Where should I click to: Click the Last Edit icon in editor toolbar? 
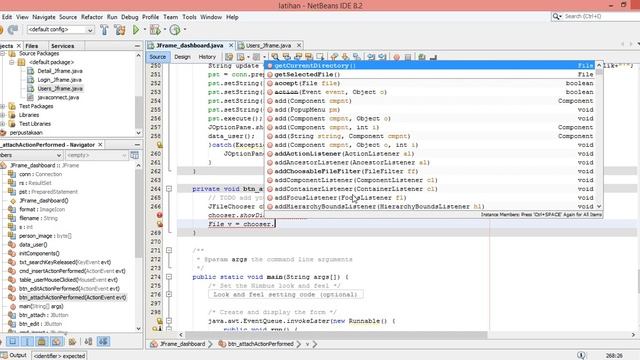pos(229,57)
